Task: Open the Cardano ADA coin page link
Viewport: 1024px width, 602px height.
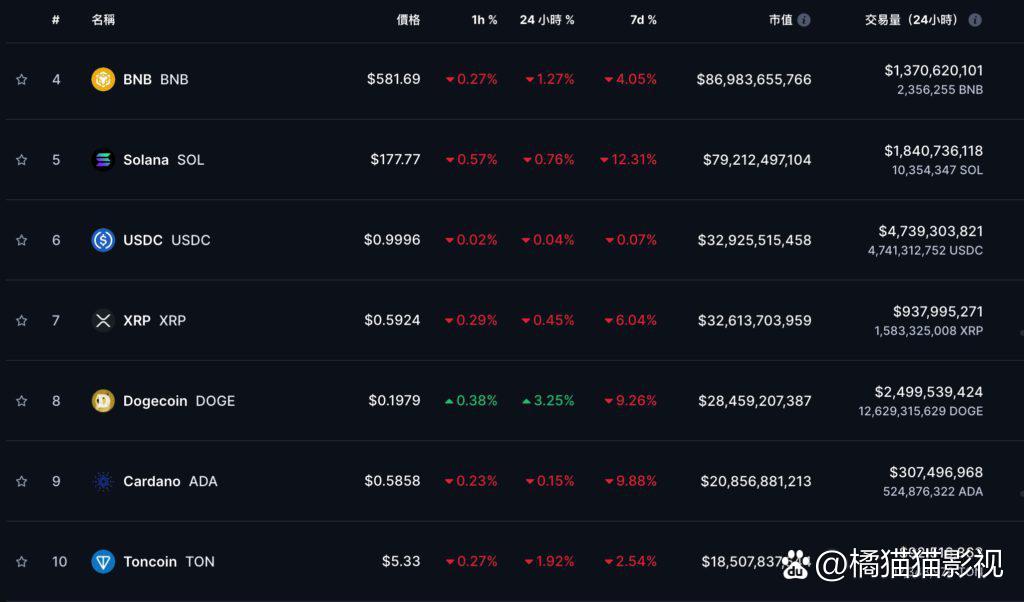Action: pos(170,481)
